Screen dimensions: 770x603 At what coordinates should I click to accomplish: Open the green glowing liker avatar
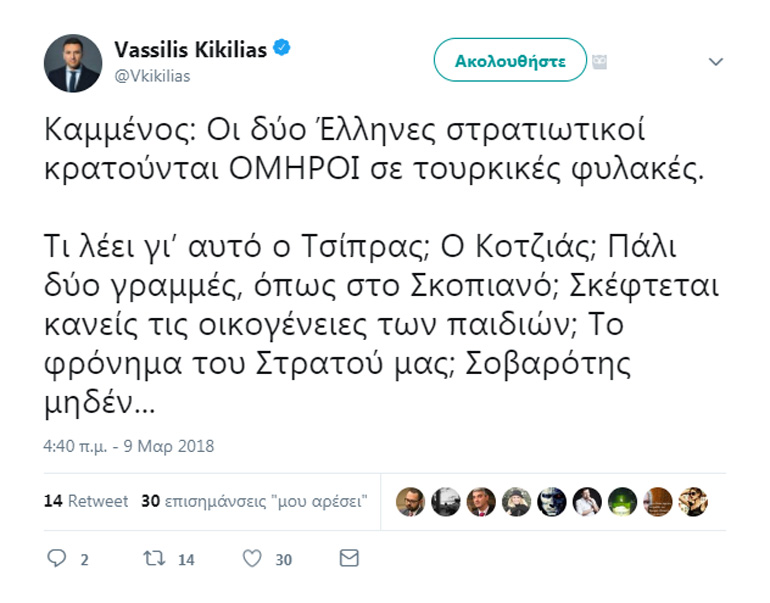pos(622,502)
